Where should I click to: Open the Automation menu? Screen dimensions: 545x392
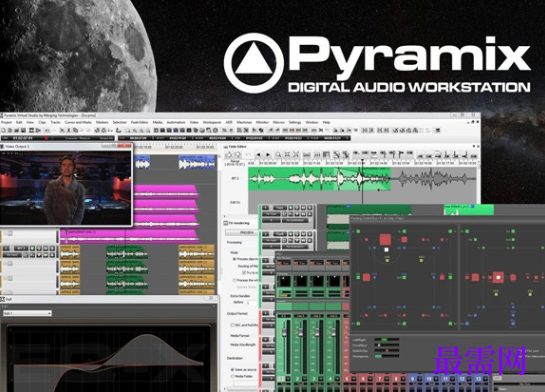click(x=176, y=122)
